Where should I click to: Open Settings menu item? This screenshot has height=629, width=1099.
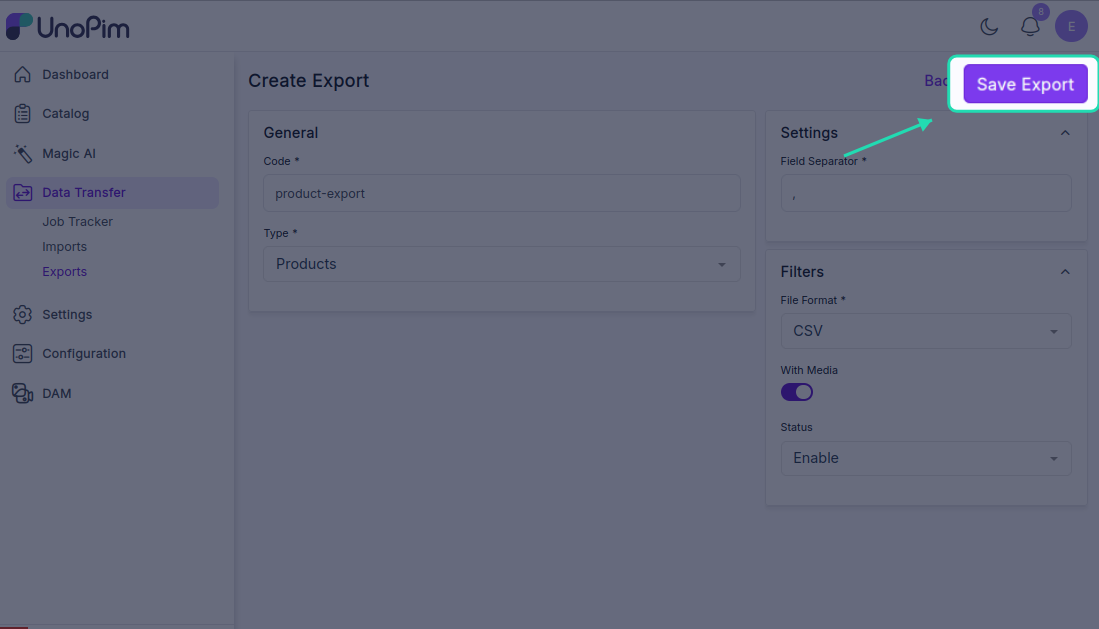click(67, 314)
